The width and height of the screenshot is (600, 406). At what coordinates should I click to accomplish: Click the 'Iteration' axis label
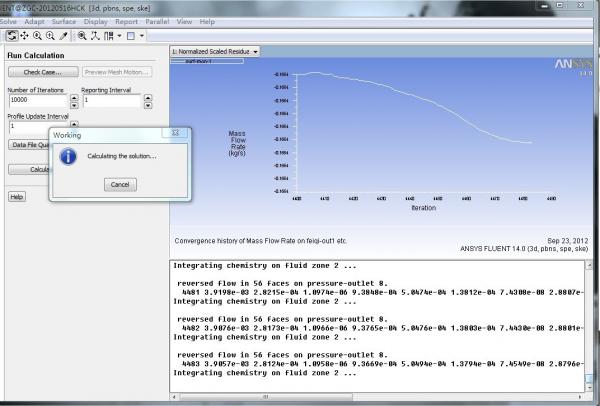(424, 208)
